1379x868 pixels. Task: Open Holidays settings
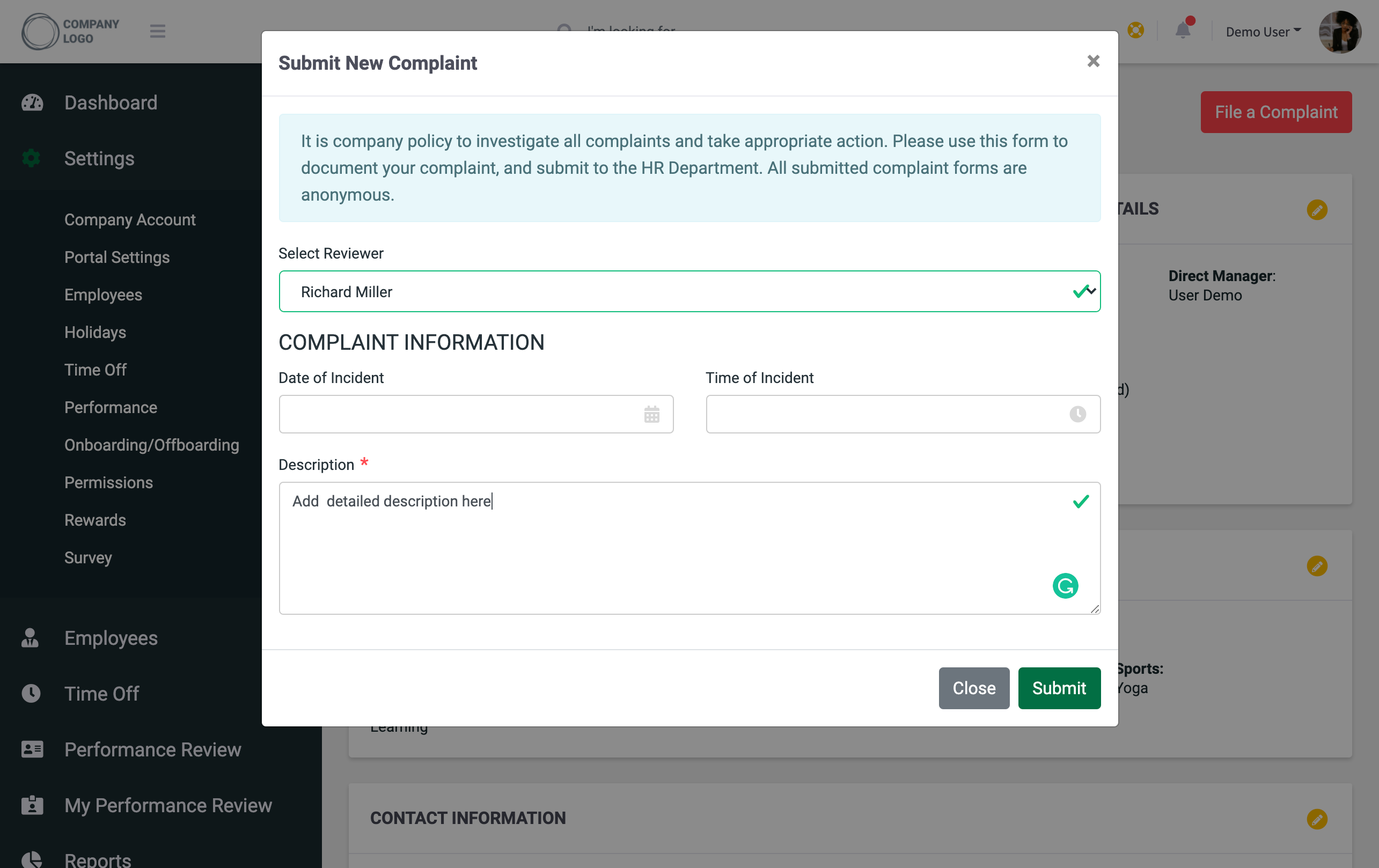pyautogui.click(x=95, y=332)
